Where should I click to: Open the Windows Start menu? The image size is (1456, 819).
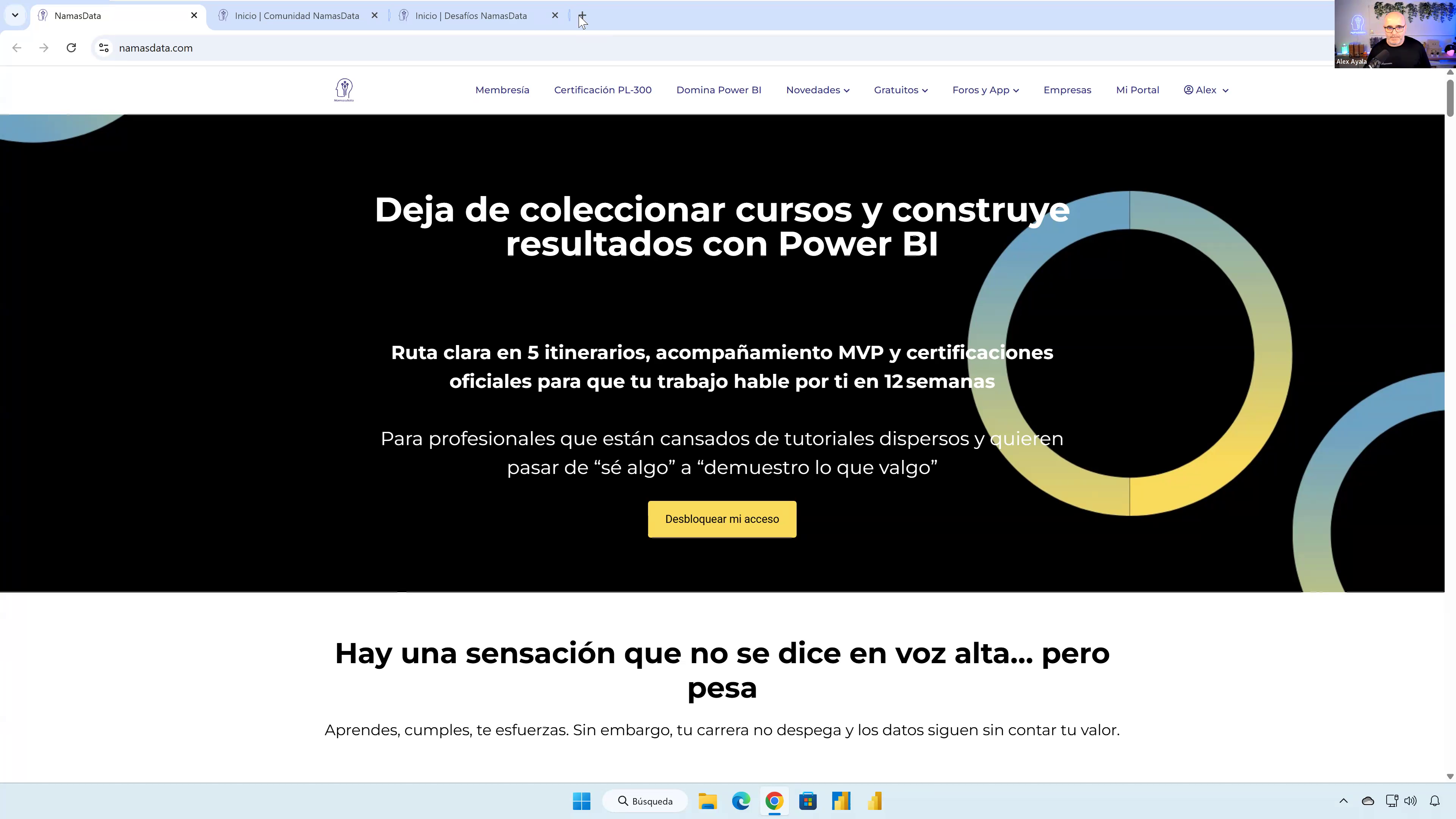pyautogui.click(x=582, y=801)
